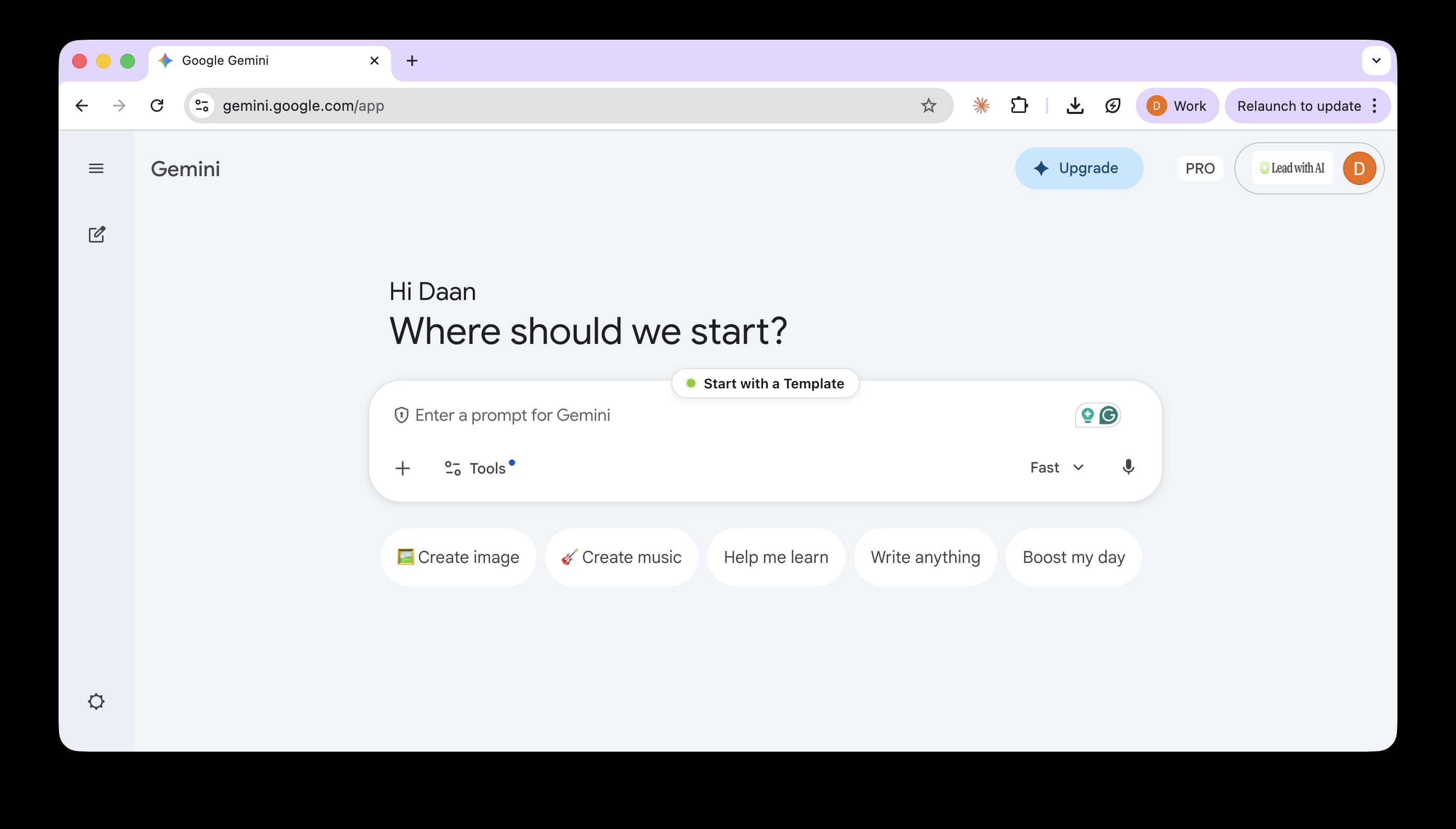Click the plus icon to add files
Image resolution: width=1456 pixels, height=829 pixels.
[x=403, y=468]
